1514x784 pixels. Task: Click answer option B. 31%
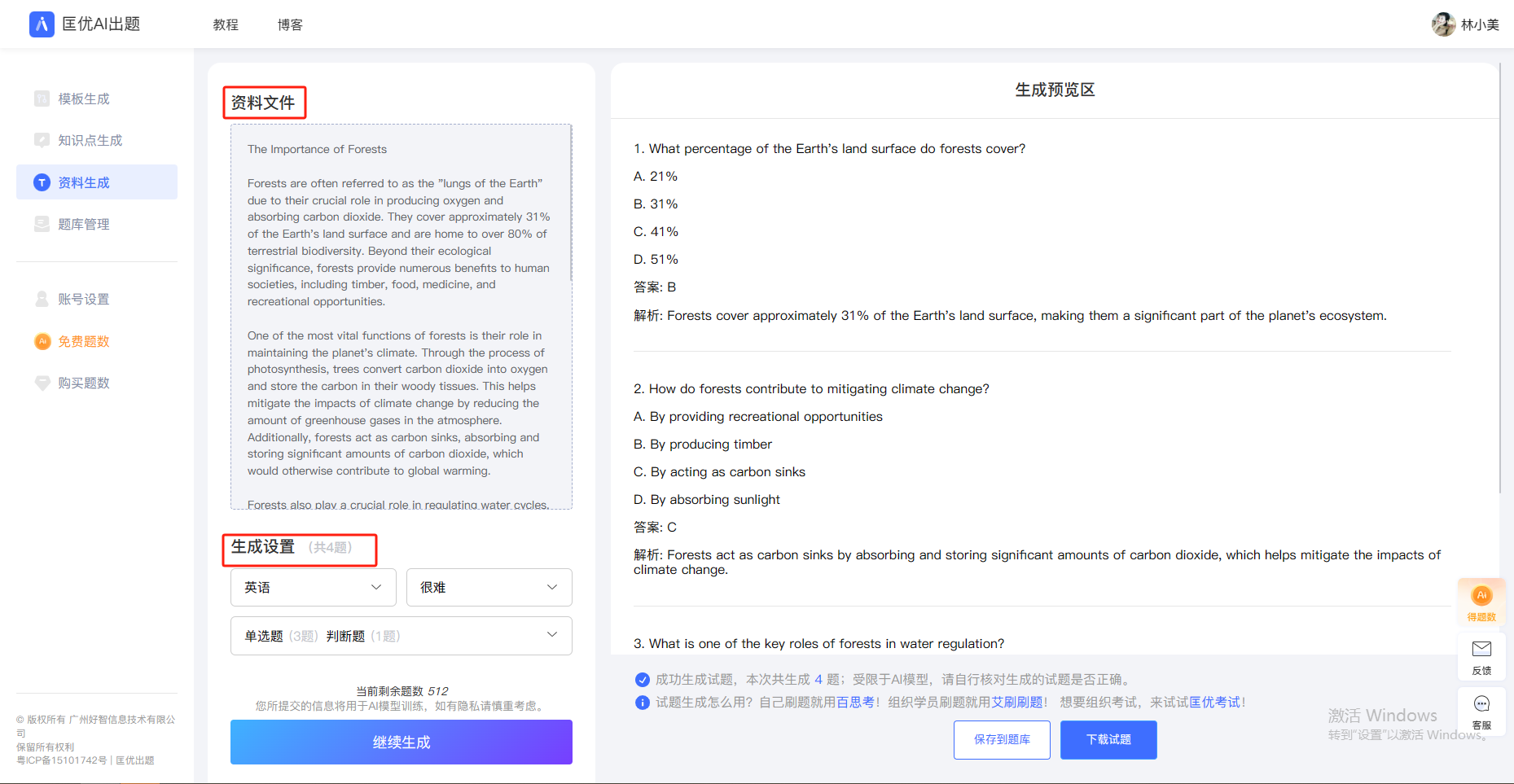(x=656, y=204)
